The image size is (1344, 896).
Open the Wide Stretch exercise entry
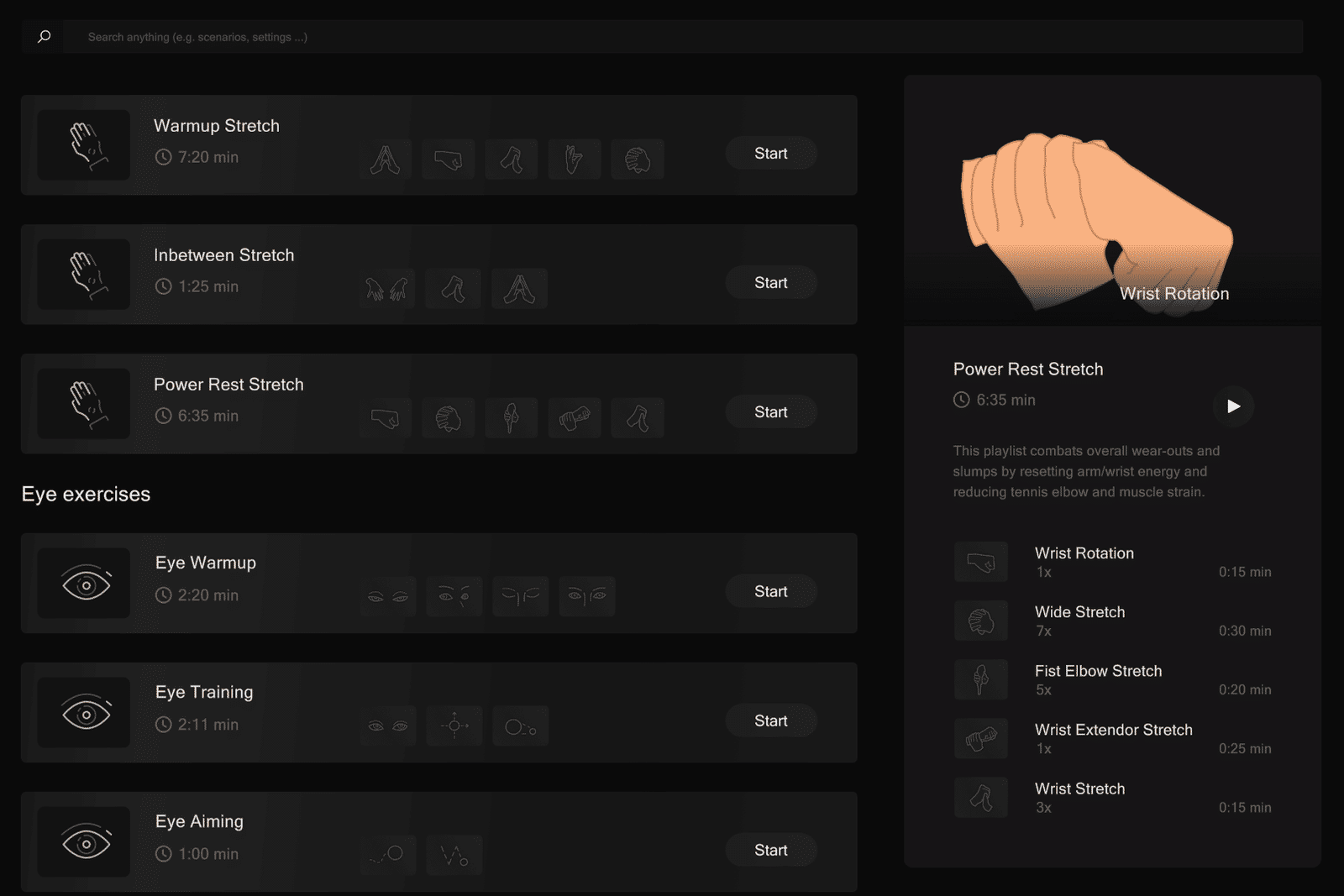1113,621
